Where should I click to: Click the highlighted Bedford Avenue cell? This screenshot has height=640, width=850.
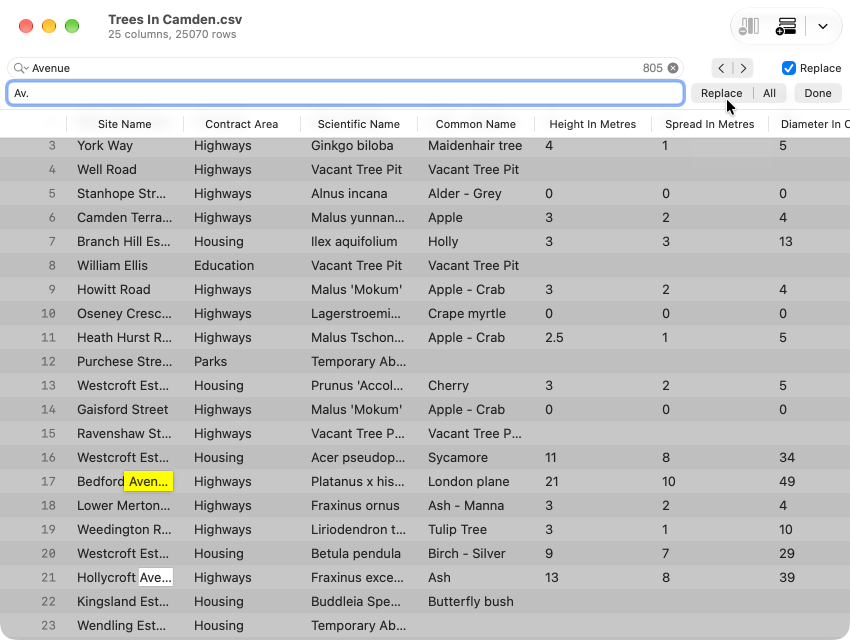point(125,481)
